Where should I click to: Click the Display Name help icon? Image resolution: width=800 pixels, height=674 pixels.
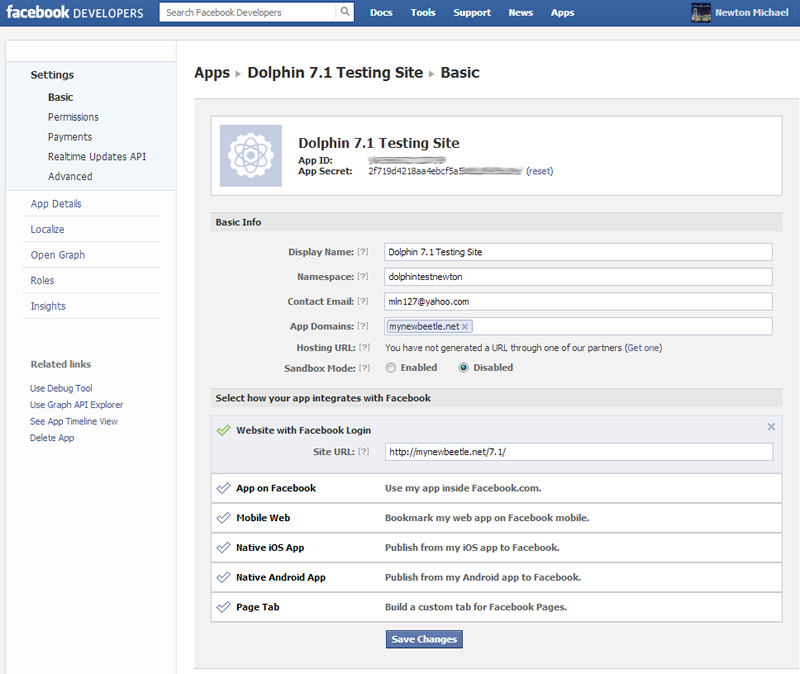tap(363, 252)
